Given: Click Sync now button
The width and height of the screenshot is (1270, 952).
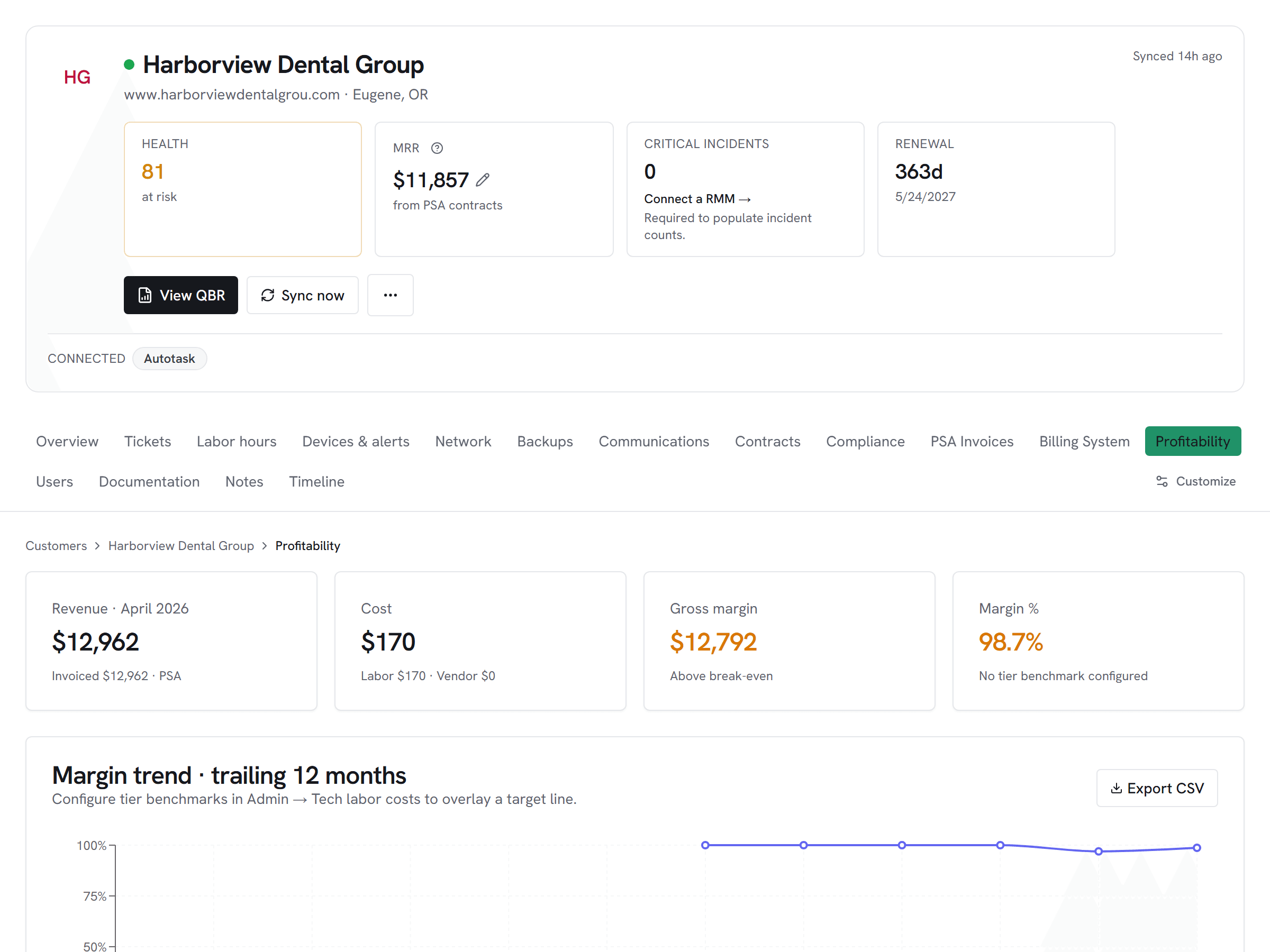Looking at the screenshot, I should pos(303,295).
